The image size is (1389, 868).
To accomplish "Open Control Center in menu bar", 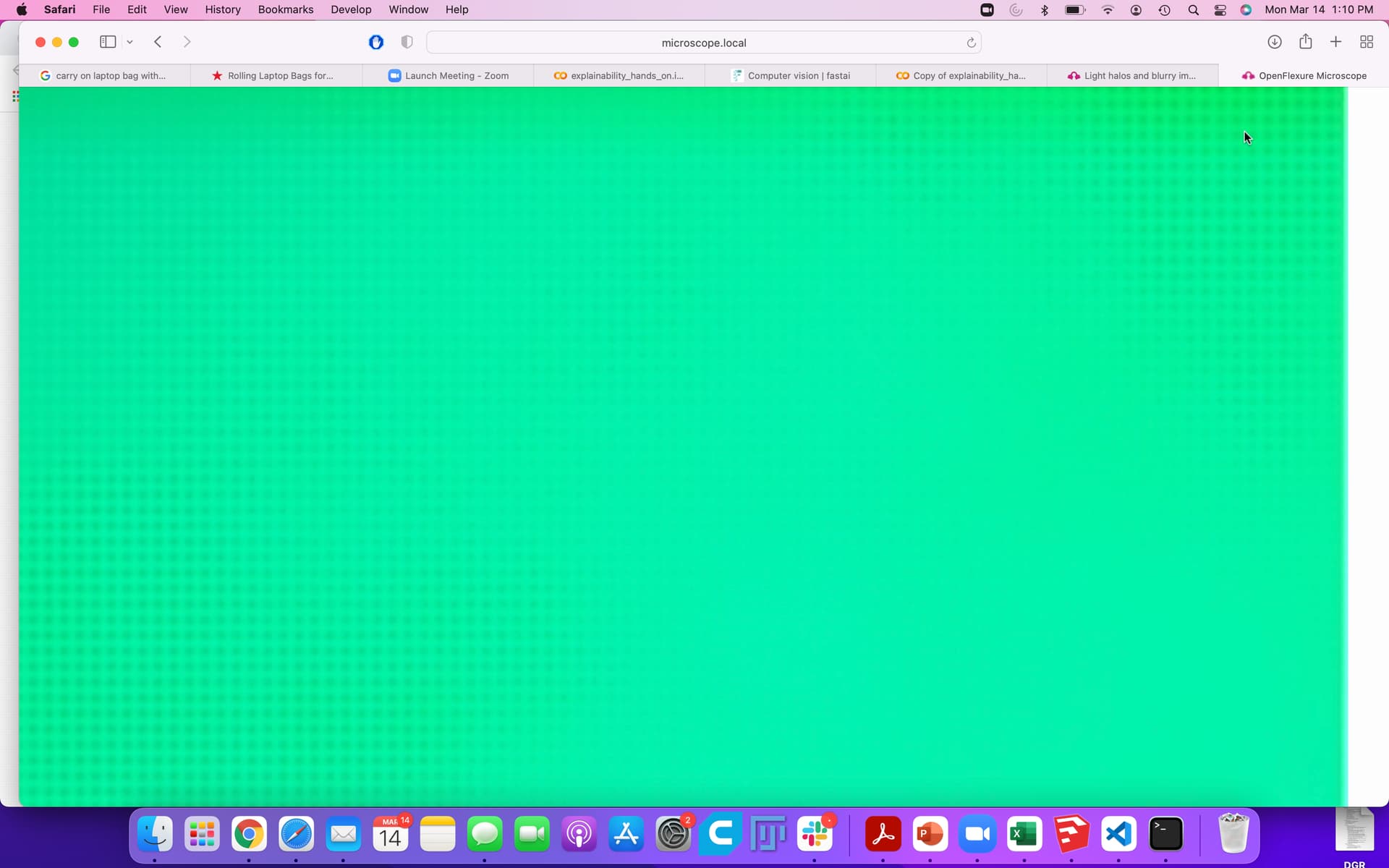I will [1220, 9].
